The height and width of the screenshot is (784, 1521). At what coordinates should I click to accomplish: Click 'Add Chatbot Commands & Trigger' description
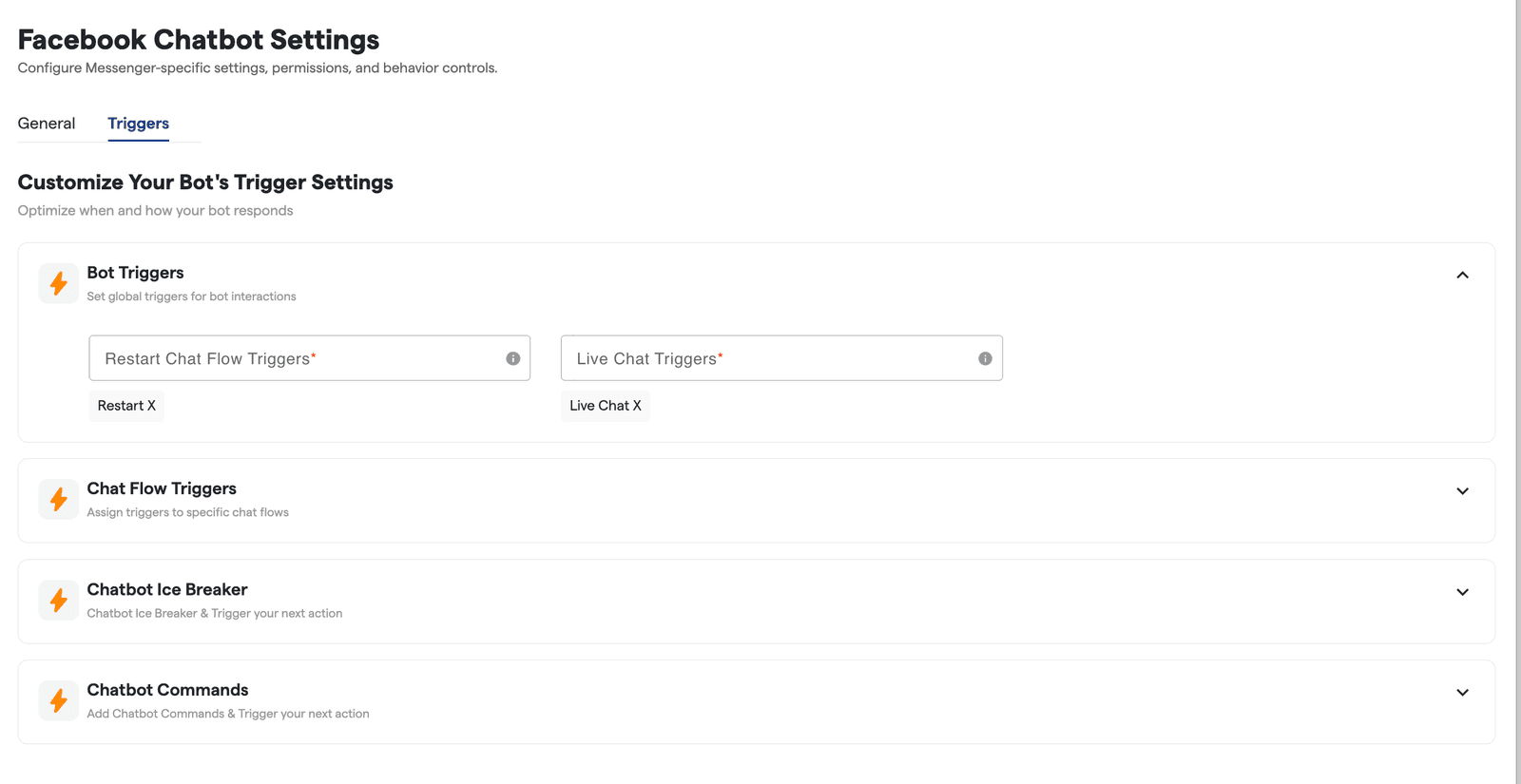228,714
